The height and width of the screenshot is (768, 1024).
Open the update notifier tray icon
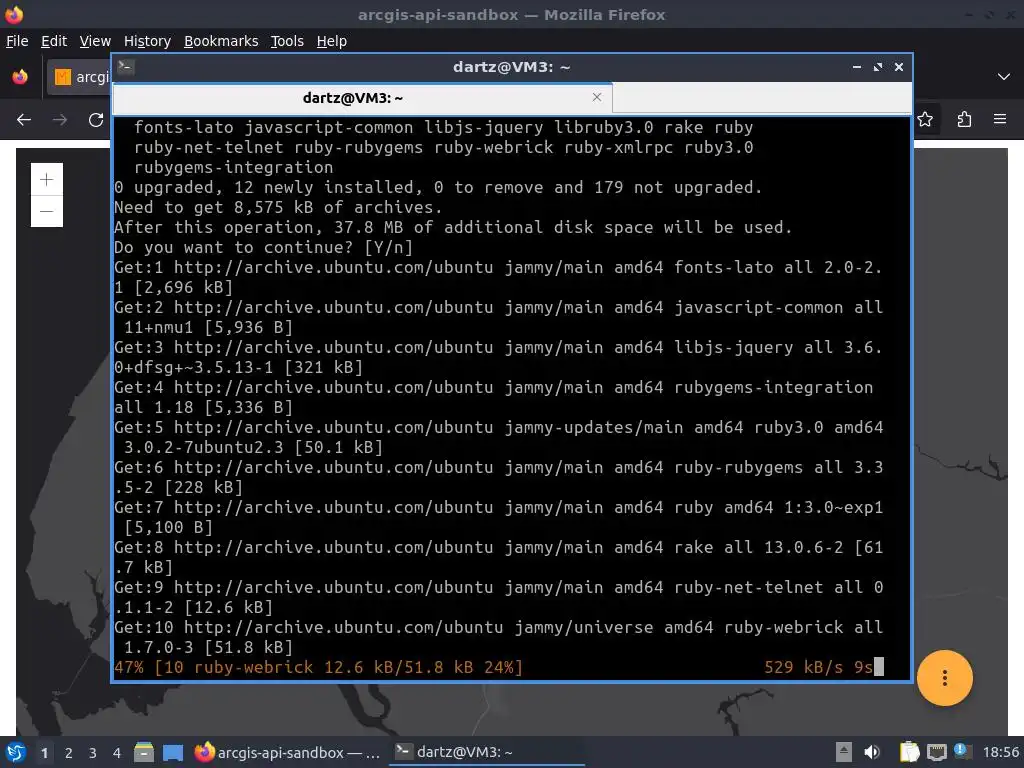click(x=962, y=751)
